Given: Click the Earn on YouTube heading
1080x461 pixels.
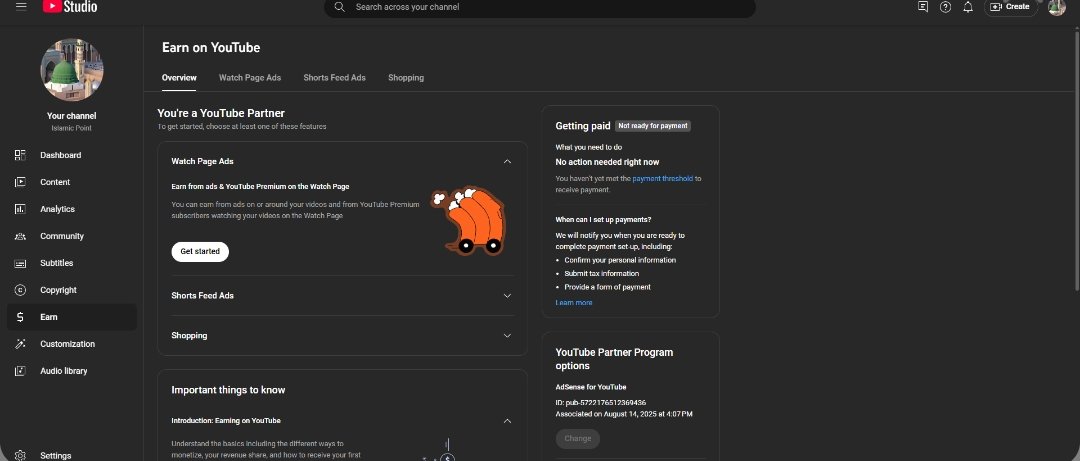Looking at the screenshot, I should (x=211, y=48).
